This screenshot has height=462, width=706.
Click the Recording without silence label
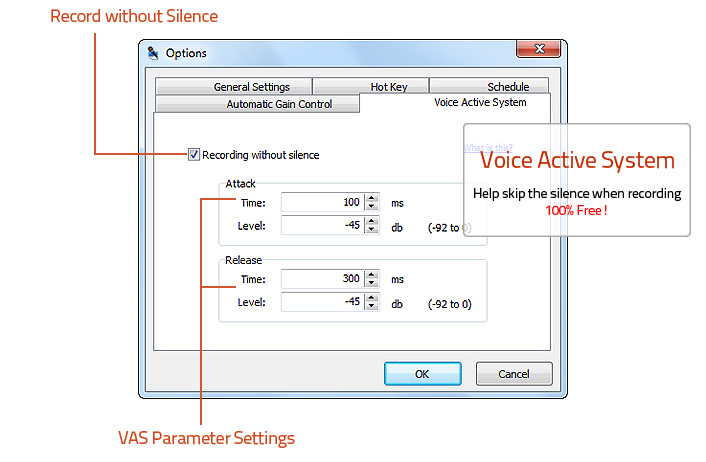(x=261, y=155)
